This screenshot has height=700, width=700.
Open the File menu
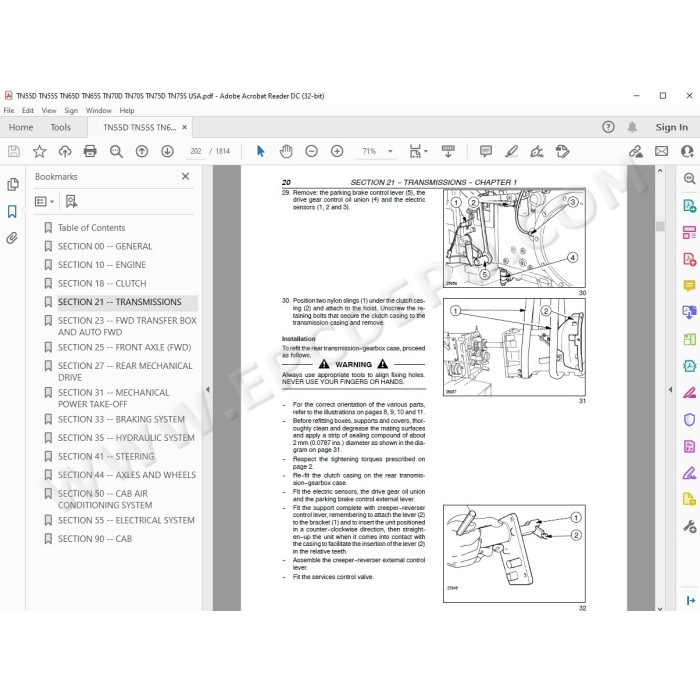pos(8,110)
